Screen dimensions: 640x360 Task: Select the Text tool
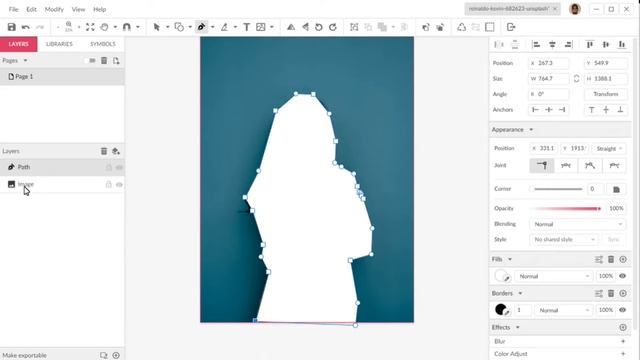(x=247, y=27)
